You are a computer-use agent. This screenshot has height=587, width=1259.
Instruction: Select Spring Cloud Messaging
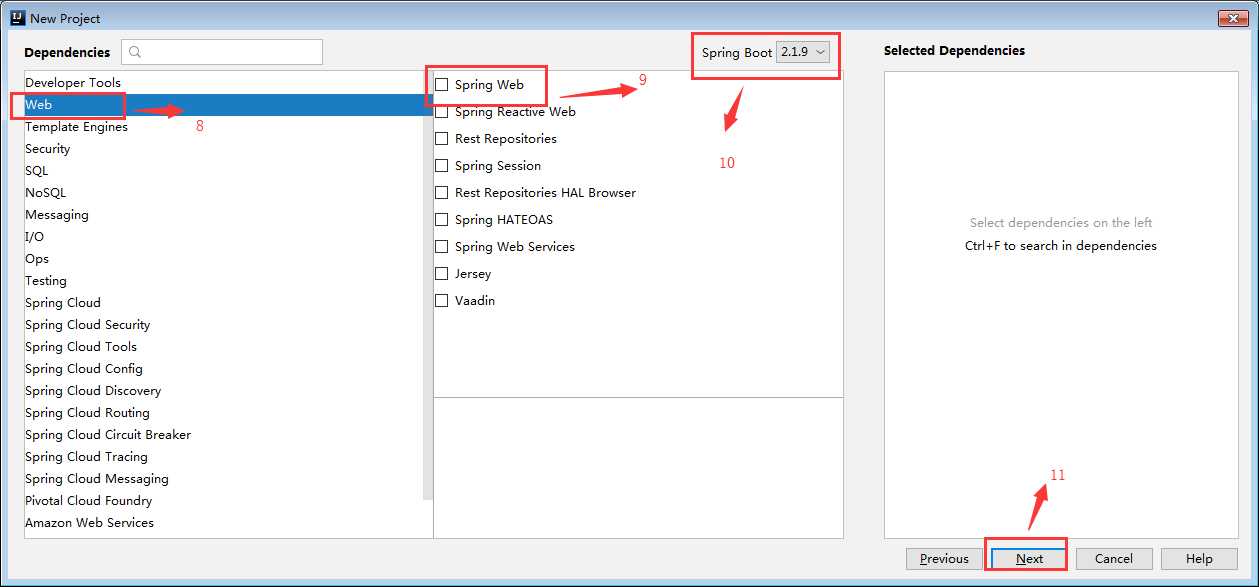pos(224,479)
